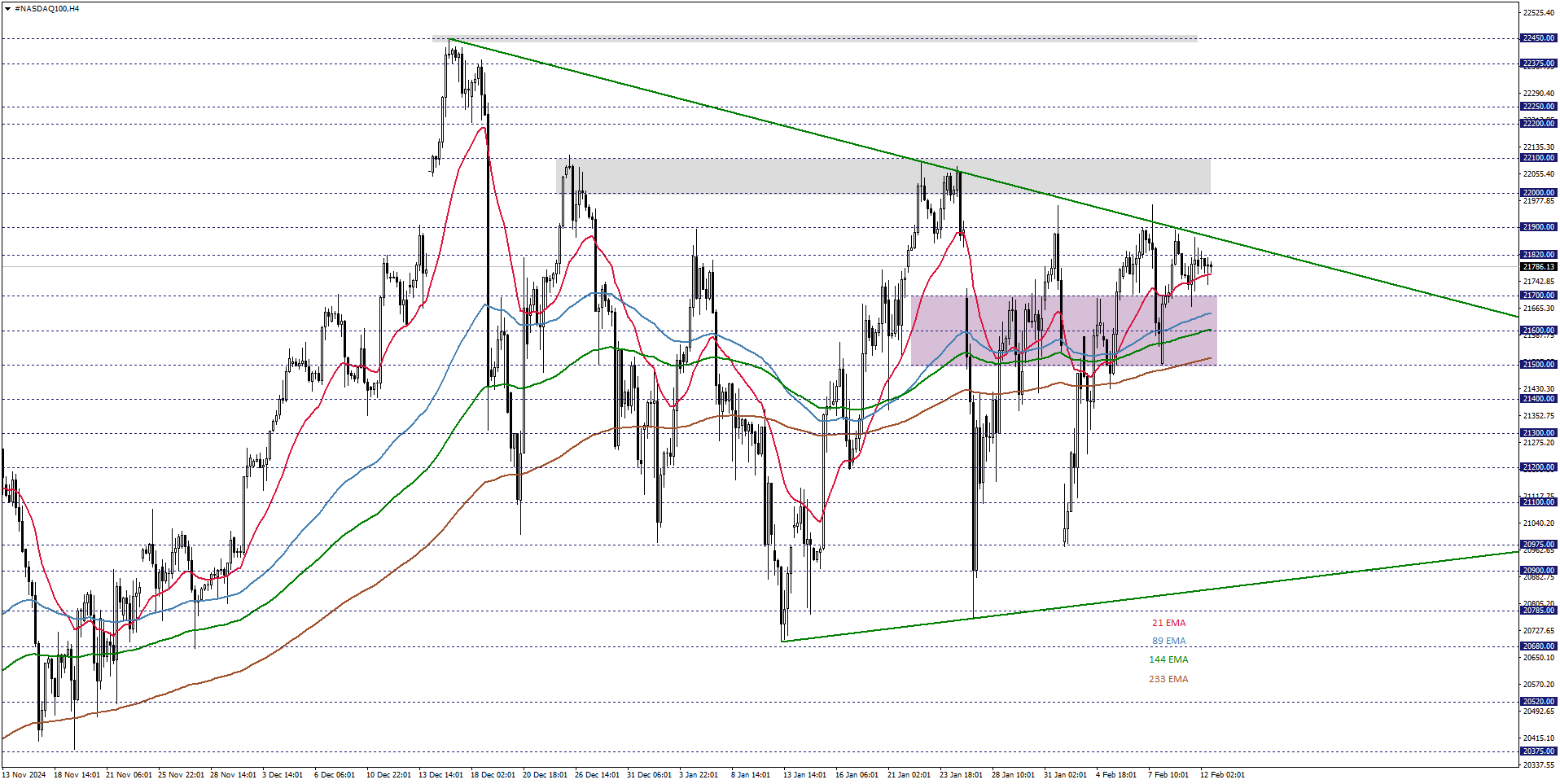
Task: Click the 20570.20 price axis value
Action: (x=1539, y=685)
